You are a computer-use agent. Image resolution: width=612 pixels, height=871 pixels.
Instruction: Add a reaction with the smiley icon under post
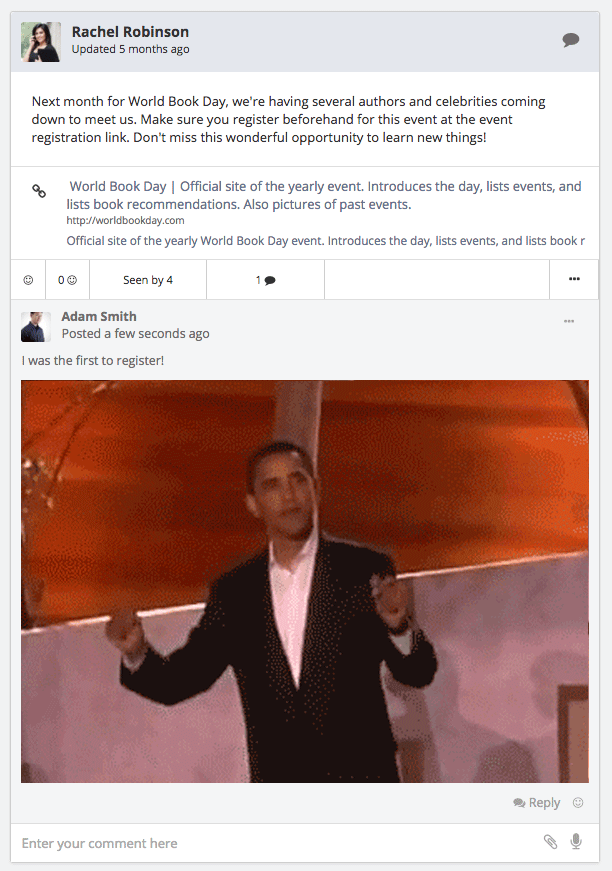28,280
